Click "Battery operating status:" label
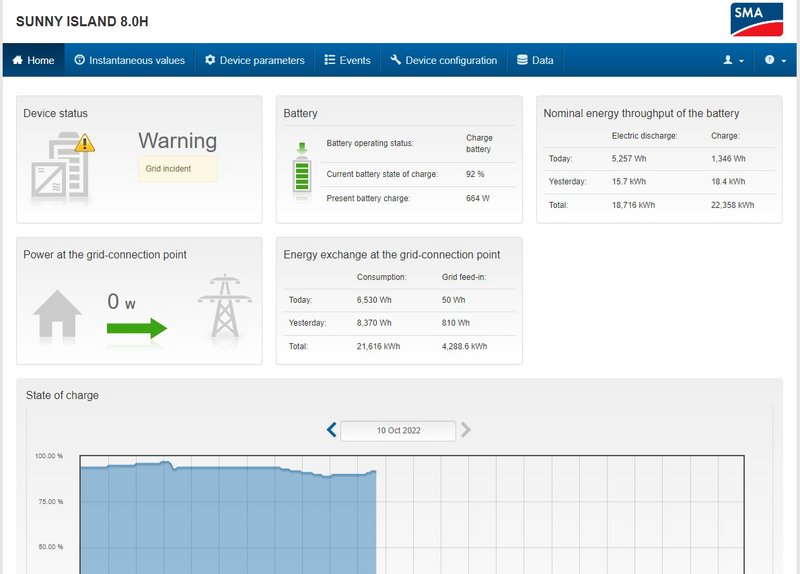 [370, 143]
